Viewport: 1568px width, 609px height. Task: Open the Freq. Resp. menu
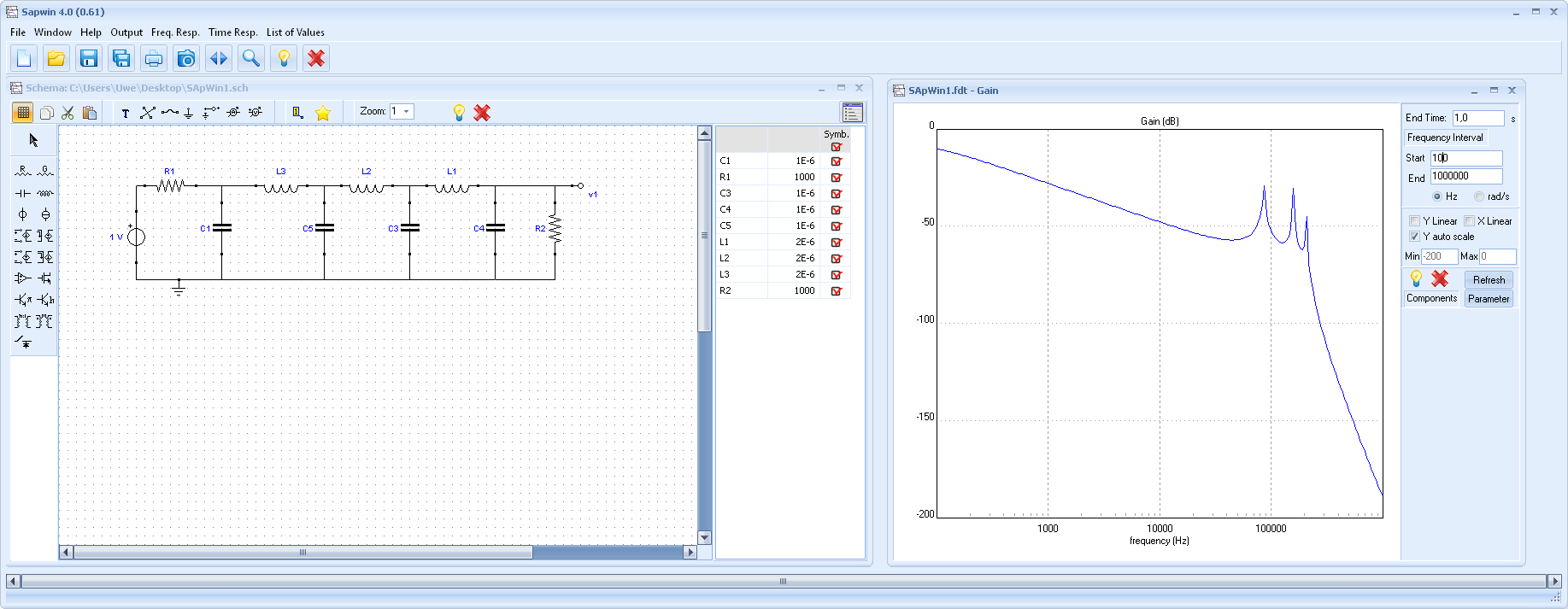point(175,32)
